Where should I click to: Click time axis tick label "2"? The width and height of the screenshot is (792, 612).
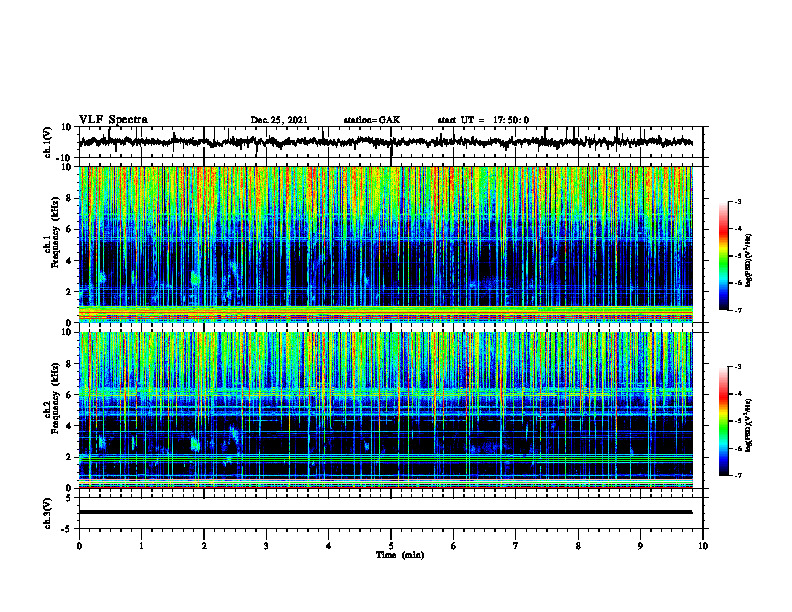tap(204, 546)
